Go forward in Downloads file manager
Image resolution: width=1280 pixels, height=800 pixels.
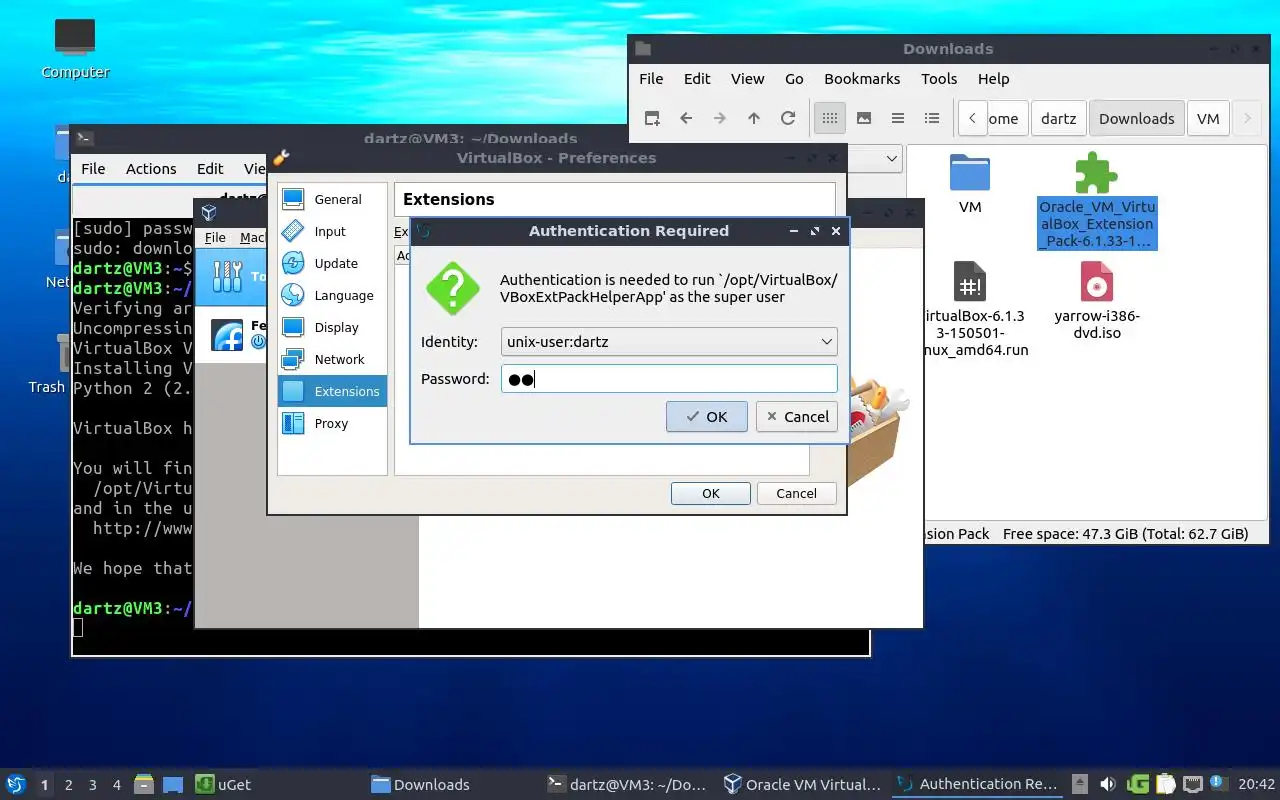click(x=720, y=118)
